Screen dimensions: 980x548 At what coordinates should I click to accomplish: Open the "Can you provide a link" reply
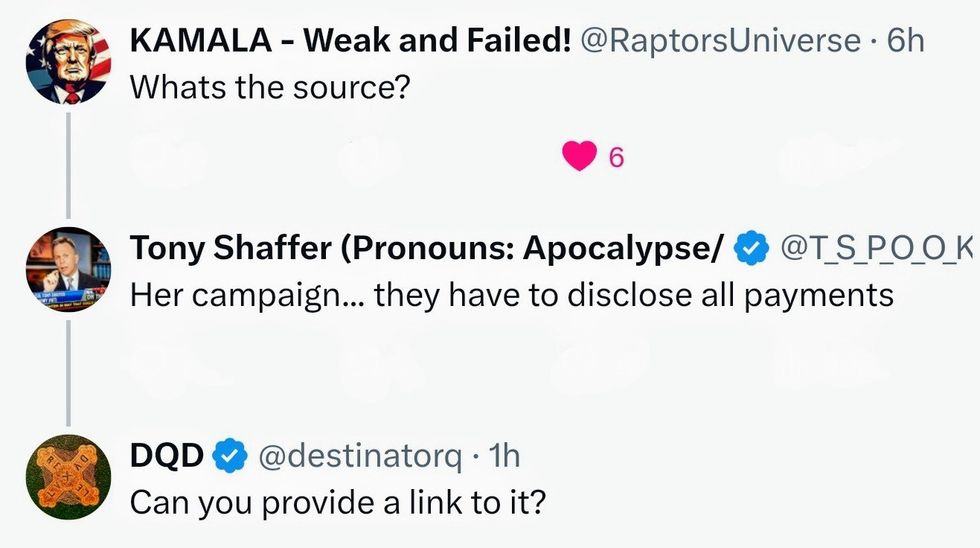[x=339, y=502]
